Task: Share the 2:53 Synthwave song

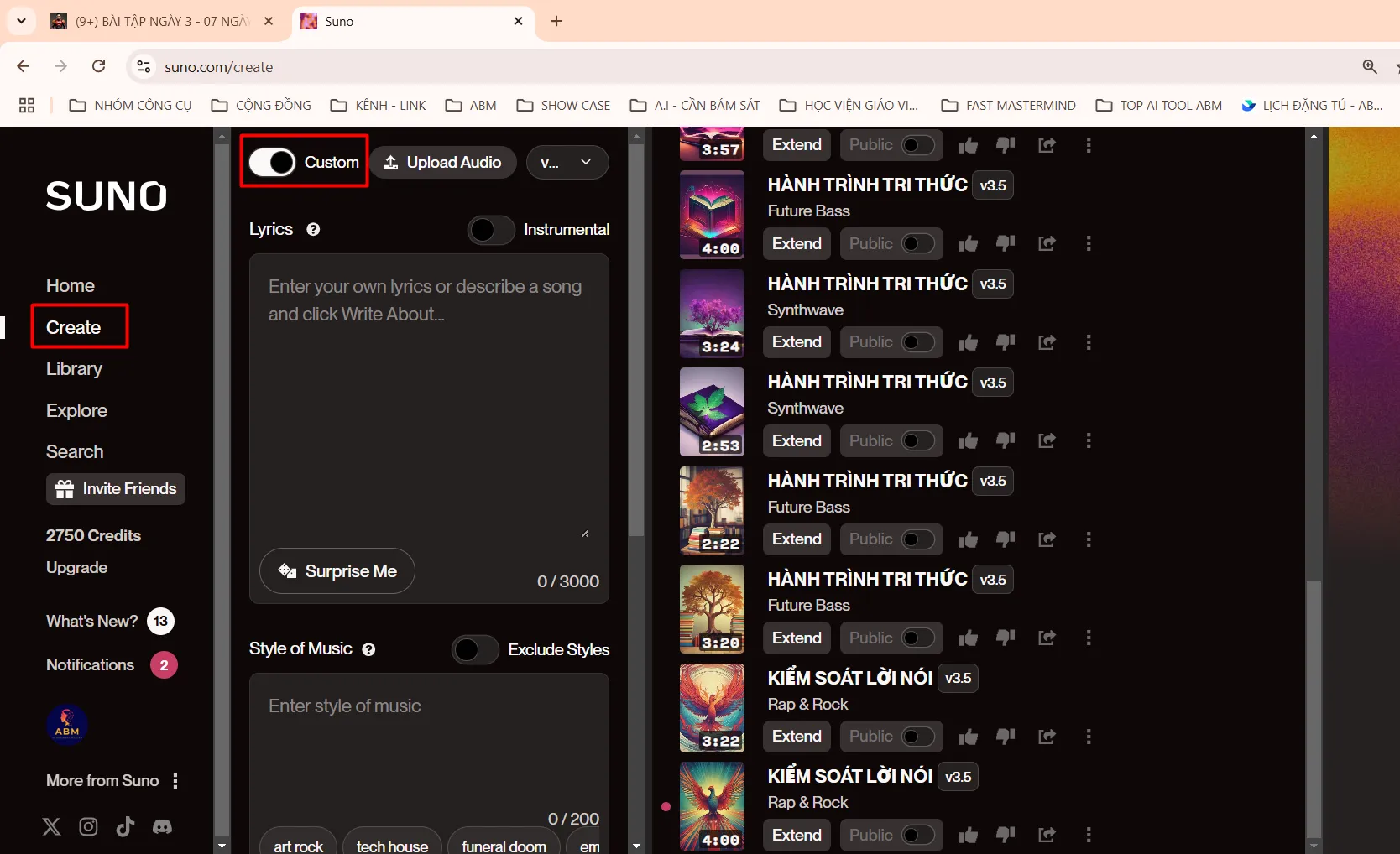Action: (1047, 440)
